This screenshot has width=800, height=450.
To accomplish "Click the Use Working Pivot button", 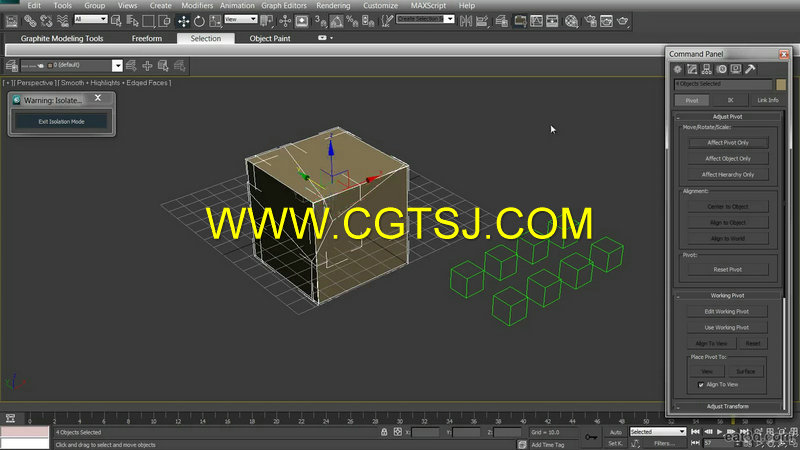I will click(x=727, y=328).
